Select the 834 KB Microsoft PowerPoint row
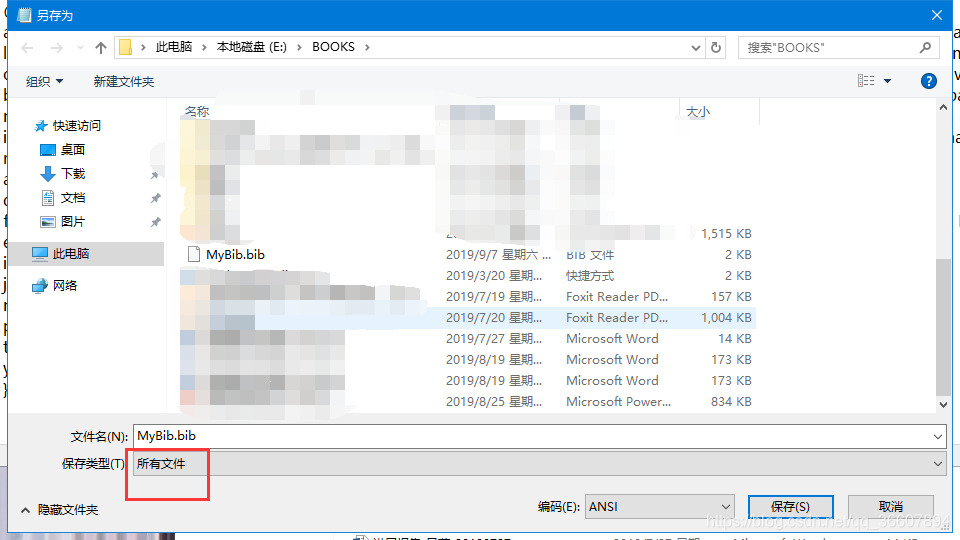Image resolution: width=960 pixels, height=540 pixels. click(470, 402)
